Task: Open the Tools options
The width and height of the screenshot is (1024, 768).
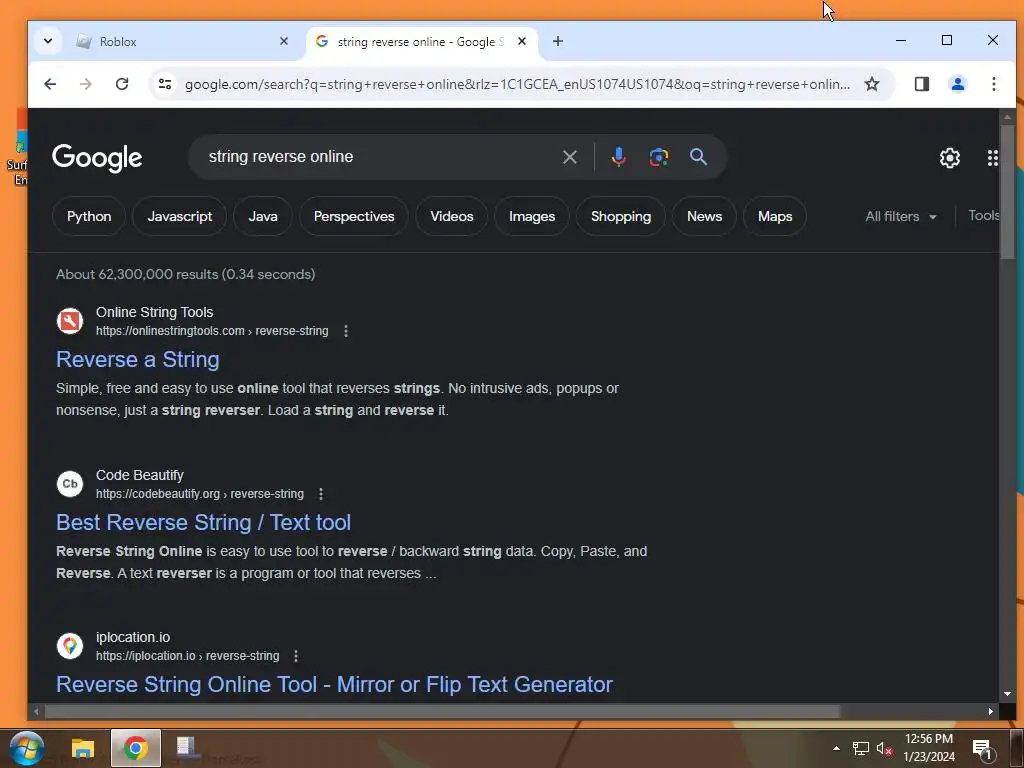Action: pos(983,216)
